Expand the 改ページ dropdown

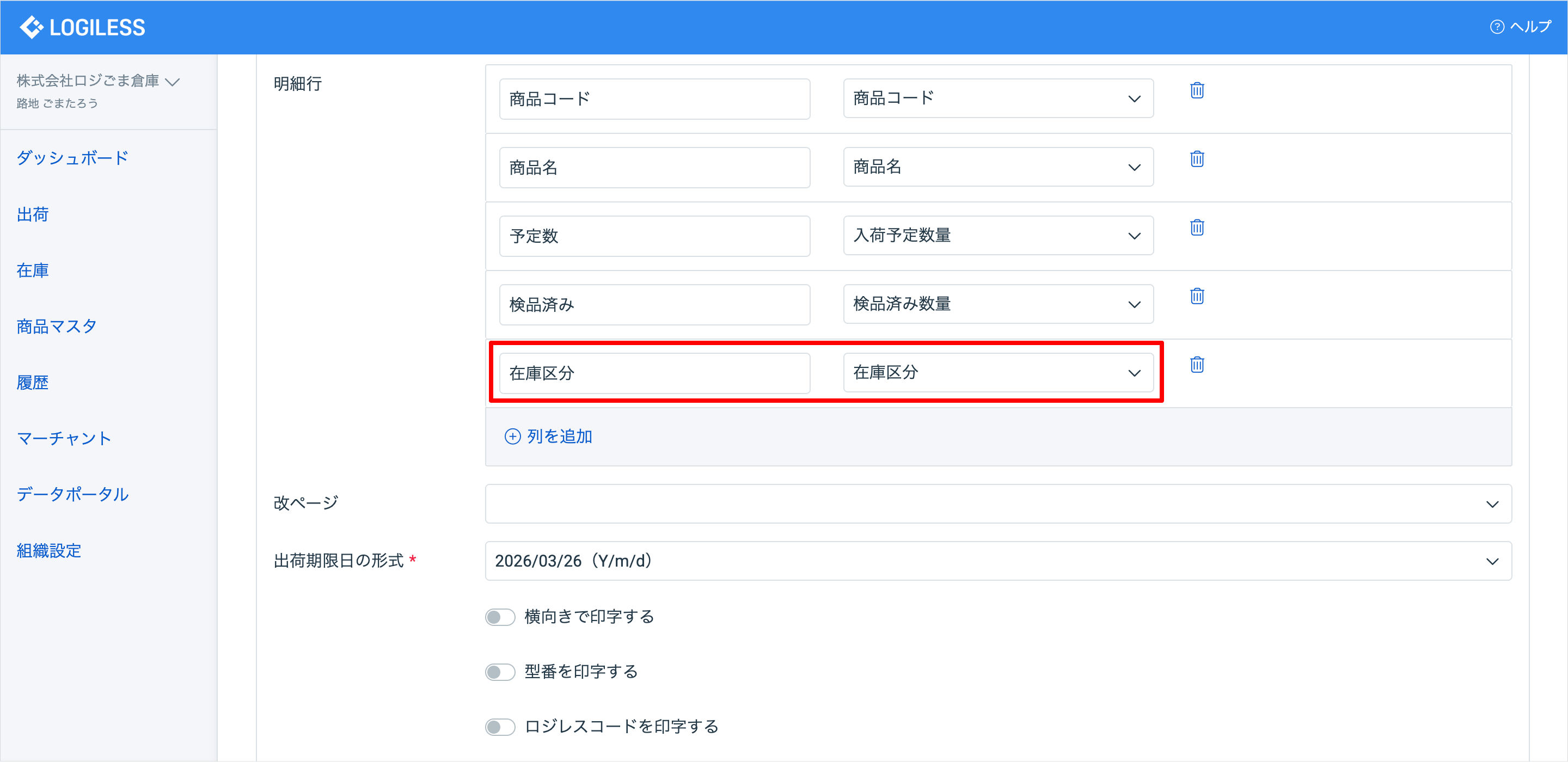[x=997, y=504]
